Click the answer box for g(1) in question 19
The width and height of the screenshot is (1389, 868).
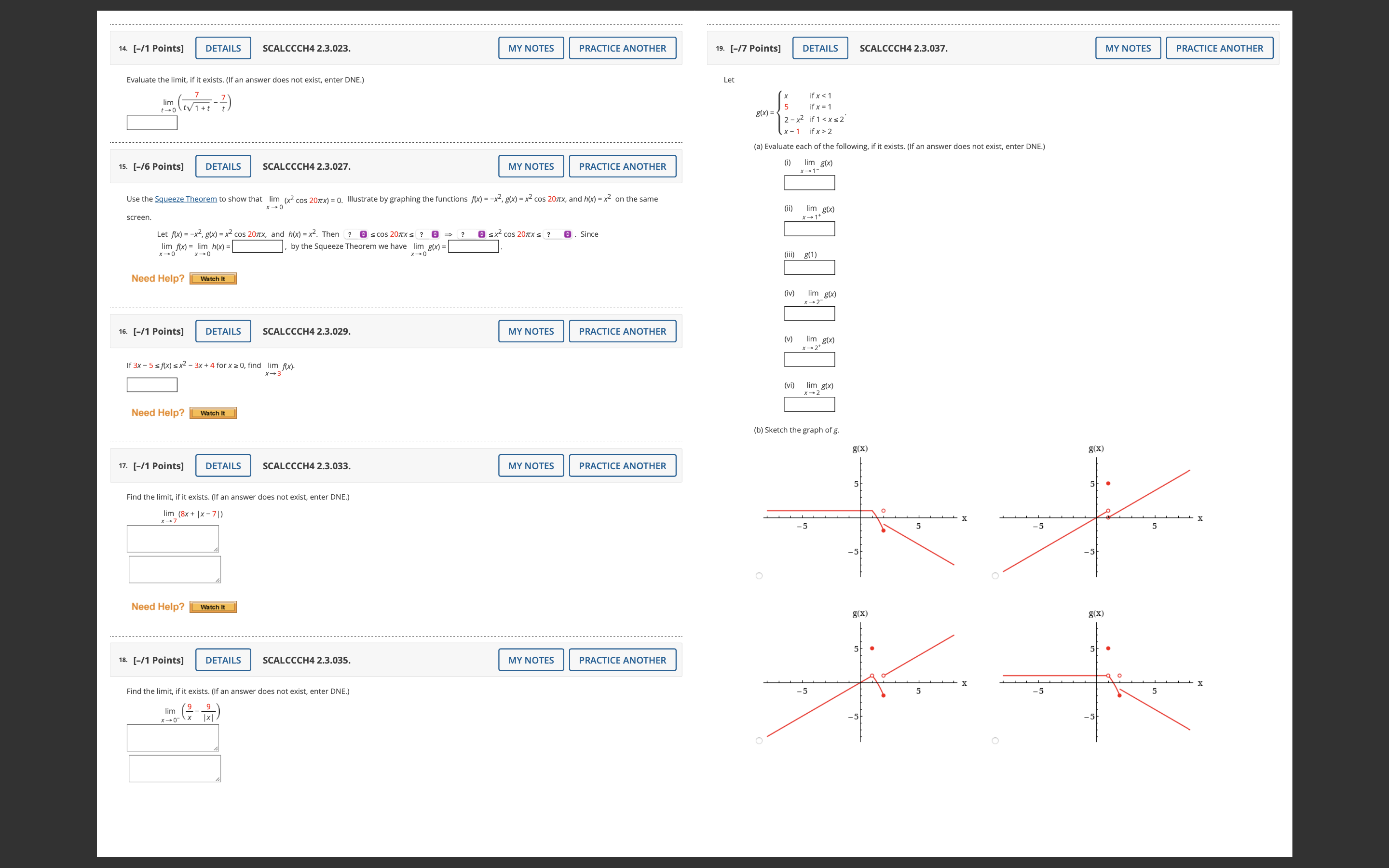(x=809, y=267)
